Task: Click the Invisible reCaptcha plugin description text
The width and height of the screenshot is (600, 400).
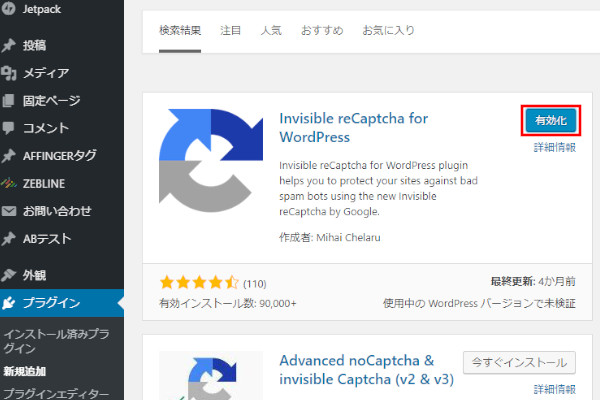Action: point(378,188)
